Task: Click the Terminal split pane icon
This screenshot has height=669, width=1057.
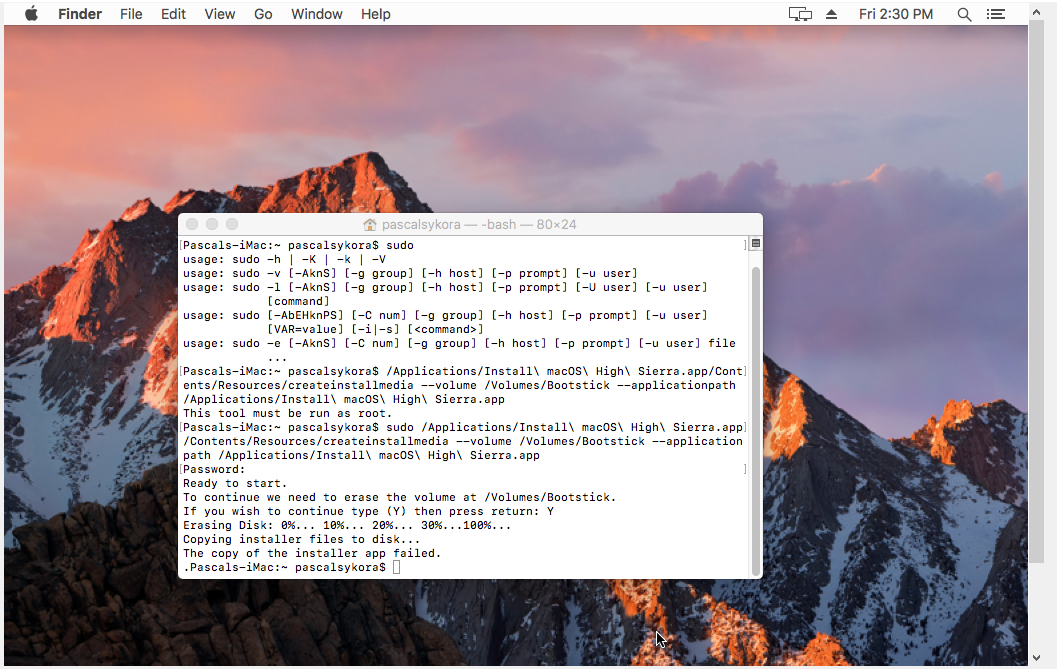Action: tap(756, 244)
